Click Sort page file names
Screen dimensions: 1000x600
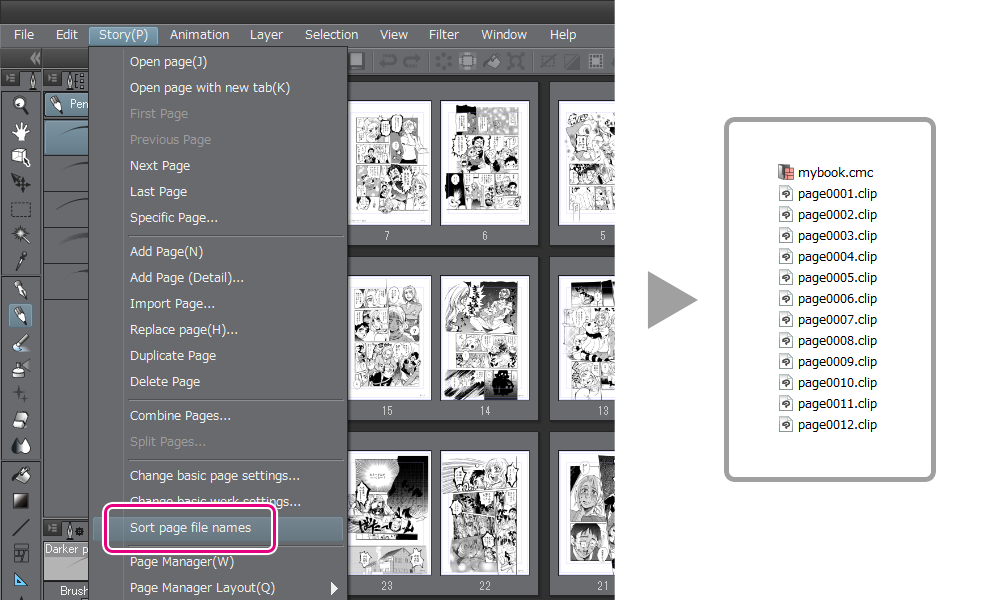[x=190, y=528]
